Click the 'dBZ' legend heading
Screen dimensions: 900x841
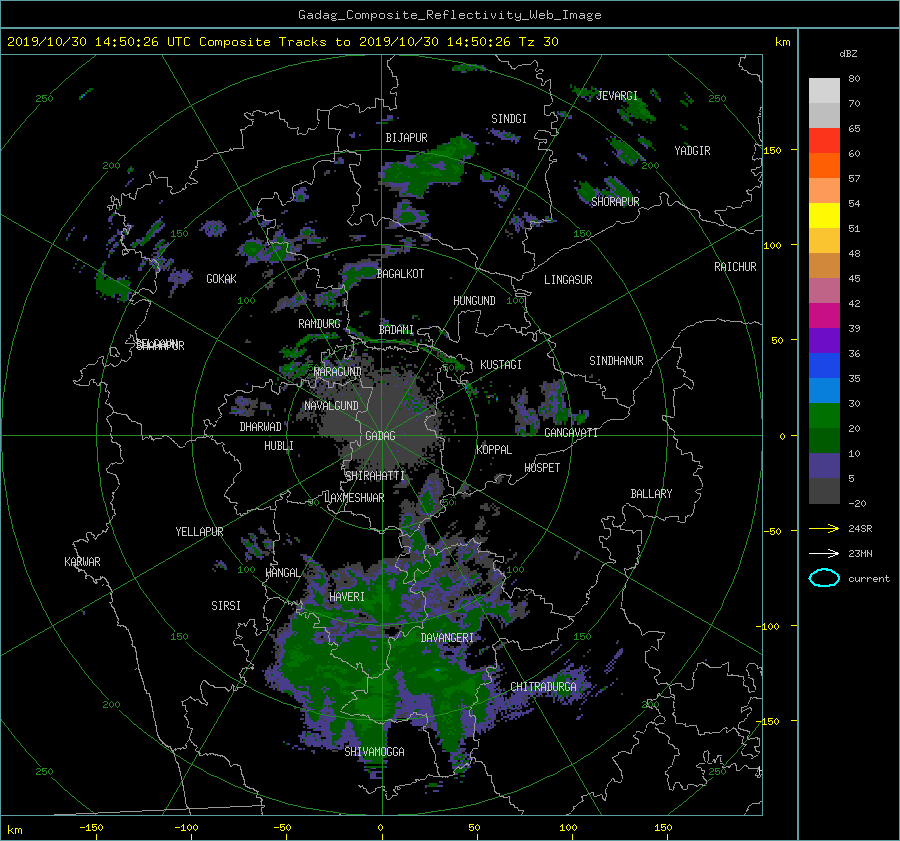click(848, 53)
